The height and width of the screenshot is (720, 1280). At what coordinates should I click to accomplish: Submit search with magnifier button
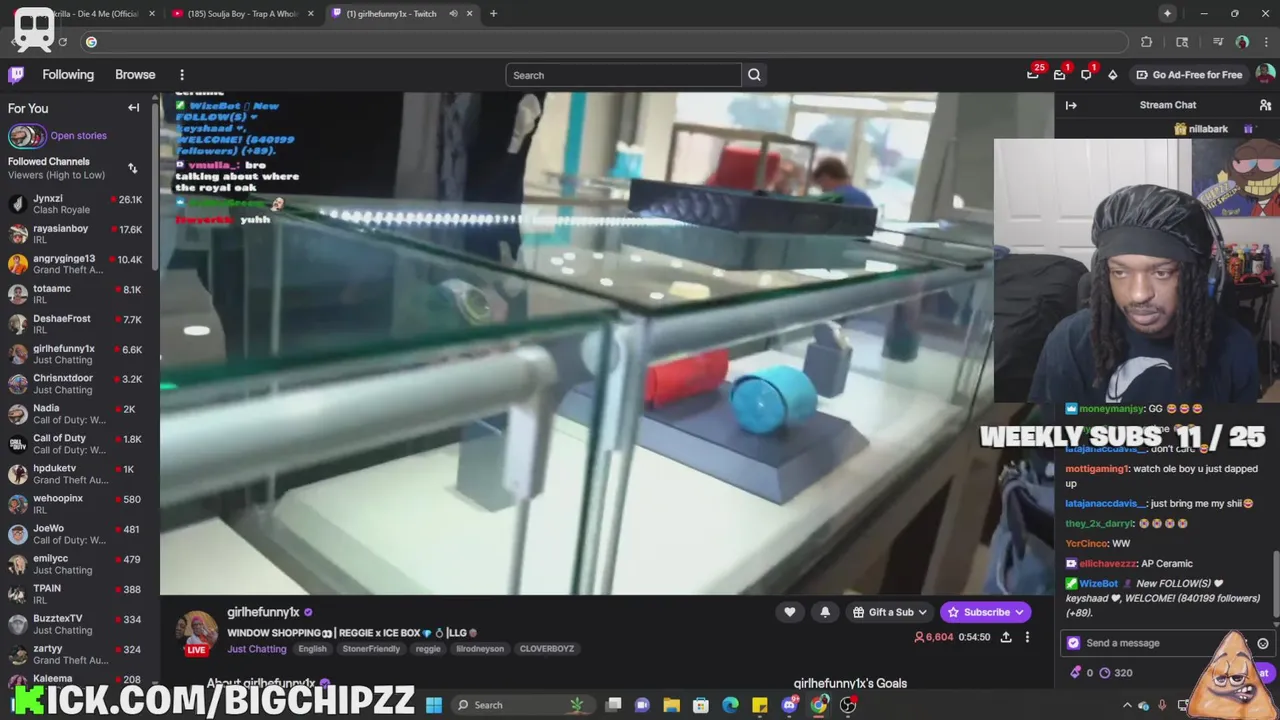pyautogui.click(x=754, y=75)
